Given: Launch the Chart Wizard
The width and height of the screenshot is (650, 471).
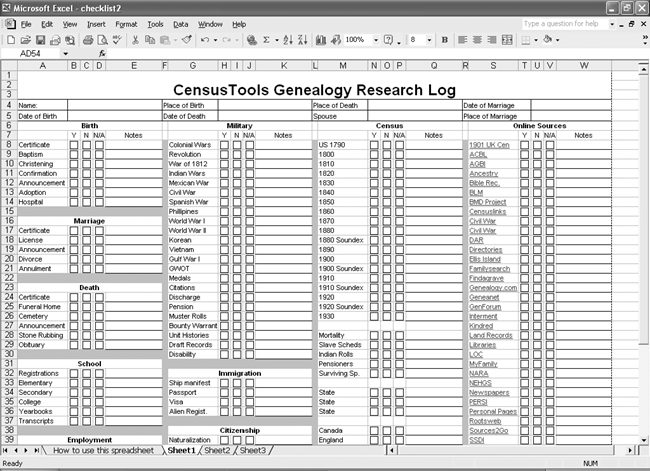Looking at the screenshot, I should click(321, 40).
